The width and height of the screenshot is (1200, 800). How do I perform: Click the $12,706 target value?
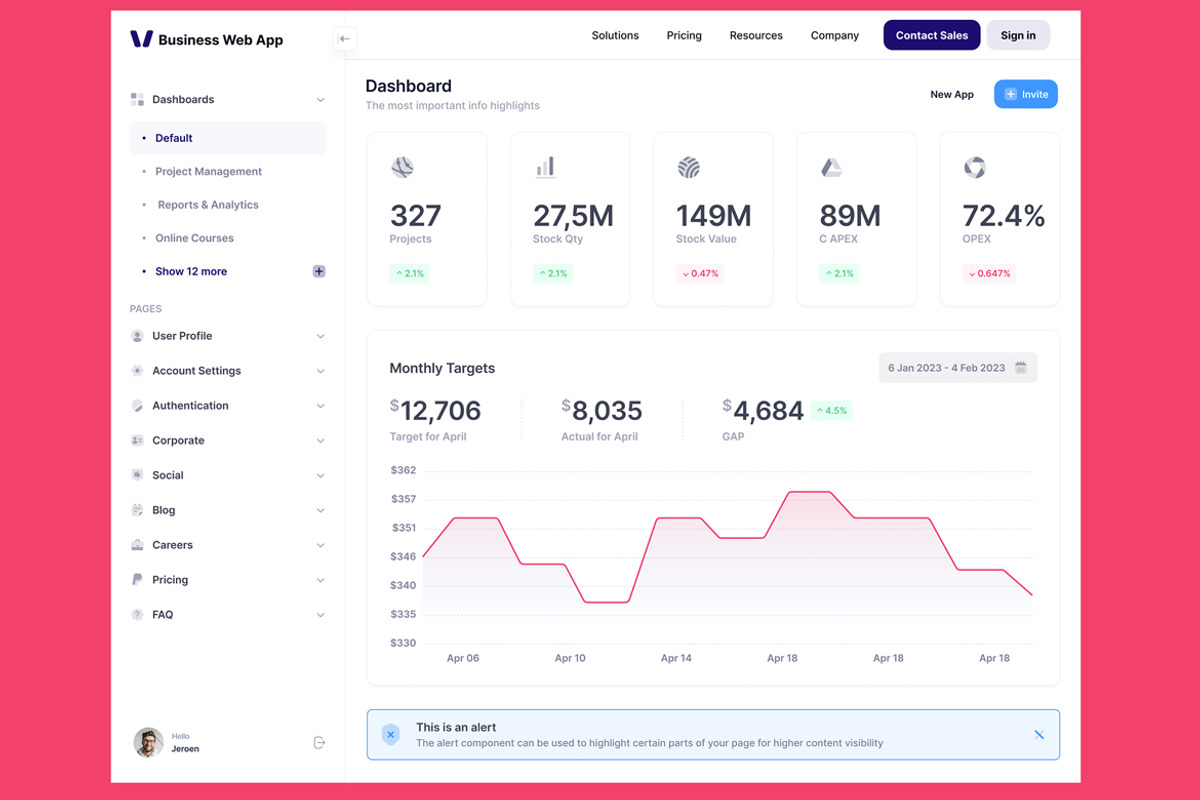coord(435,410)
